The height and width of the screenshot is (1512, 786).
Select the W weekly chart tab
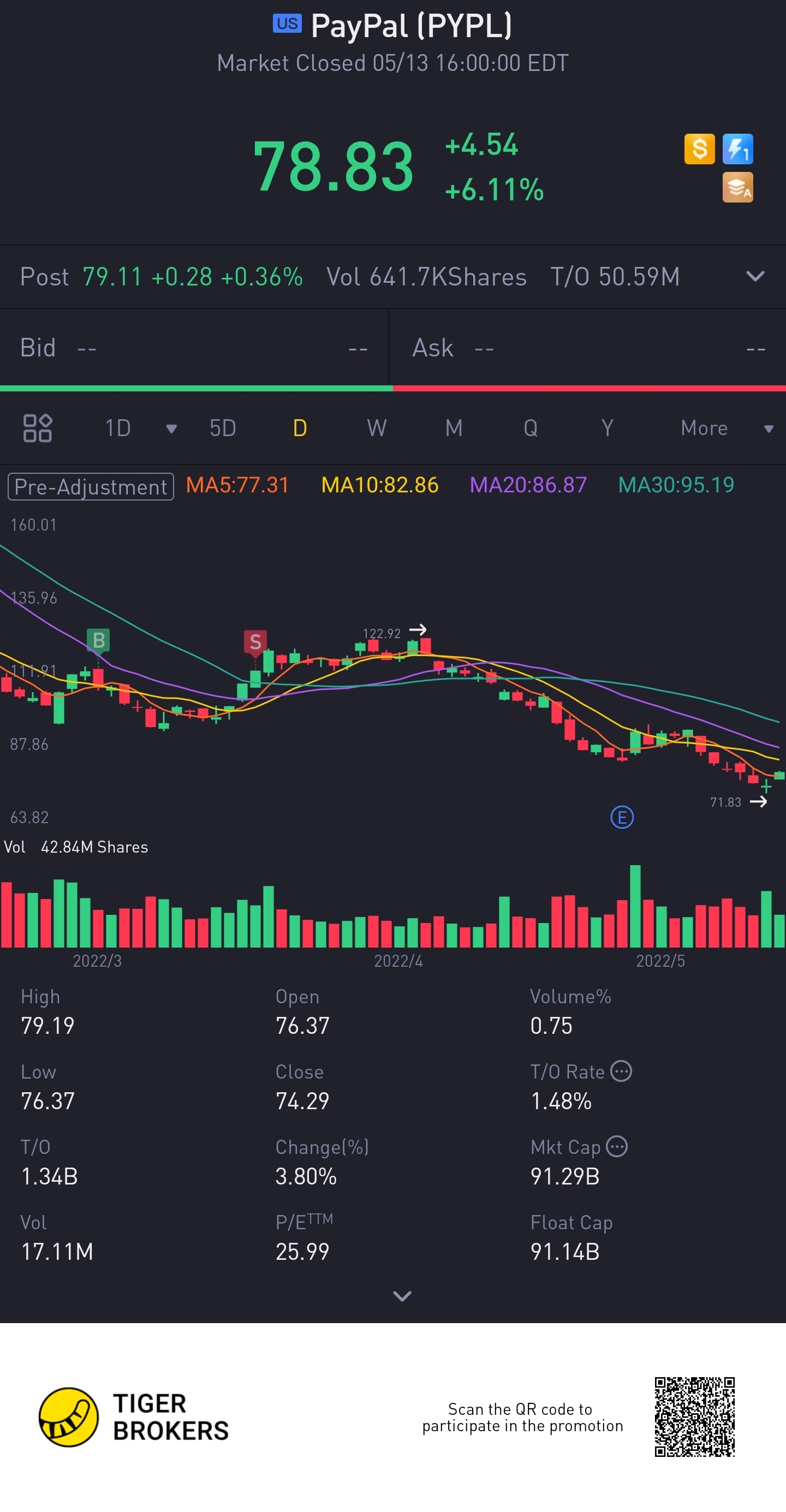click(x=377, y=428)
